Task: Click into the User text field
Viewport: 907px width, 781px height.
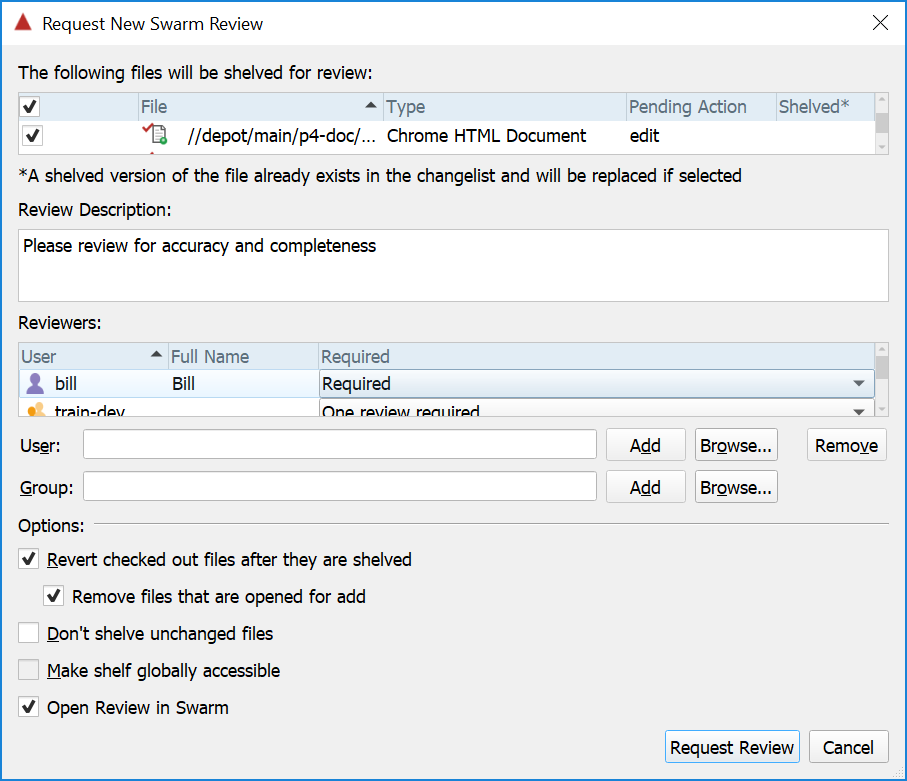Action: (x=340, y=445)
